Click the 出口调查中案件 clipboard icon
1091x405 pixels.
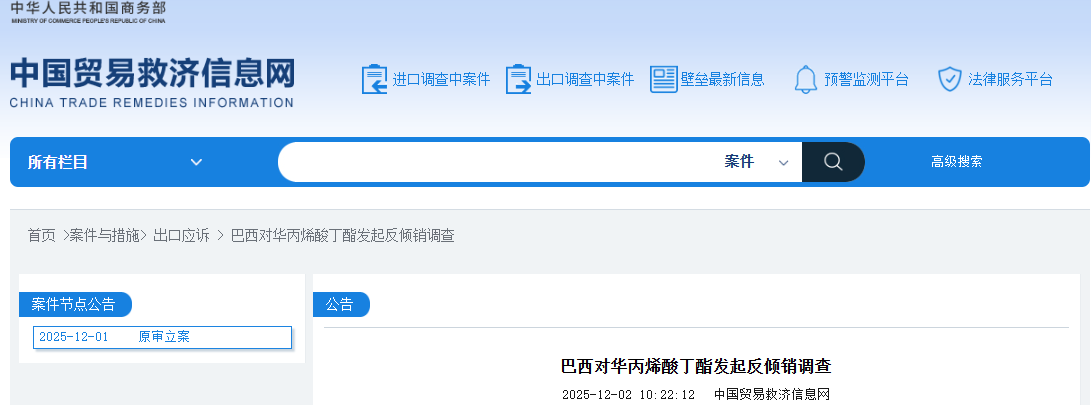(518, 79)
